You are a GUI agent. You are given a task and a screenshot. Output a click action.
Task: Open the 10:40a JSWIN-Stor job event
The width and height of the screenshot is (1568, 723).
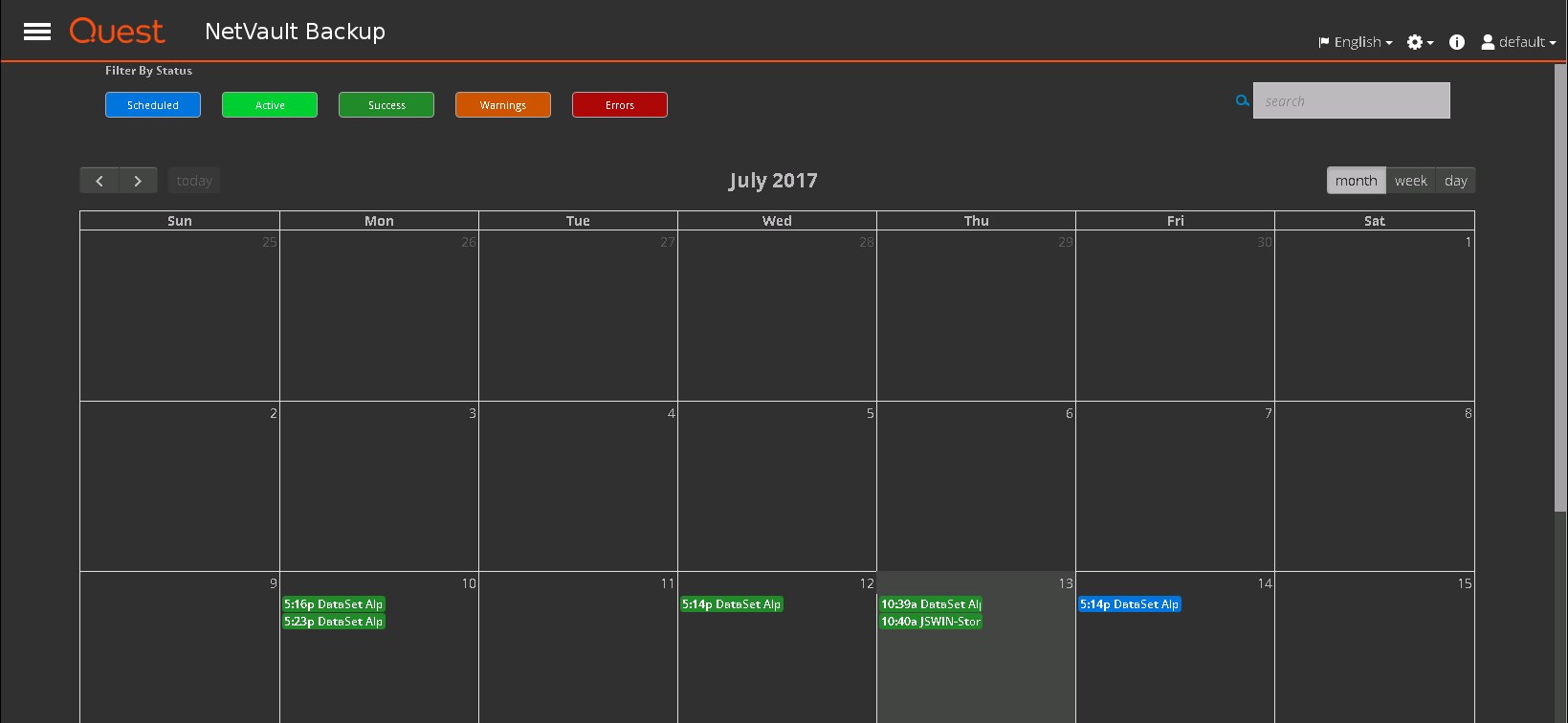(931, 622)
